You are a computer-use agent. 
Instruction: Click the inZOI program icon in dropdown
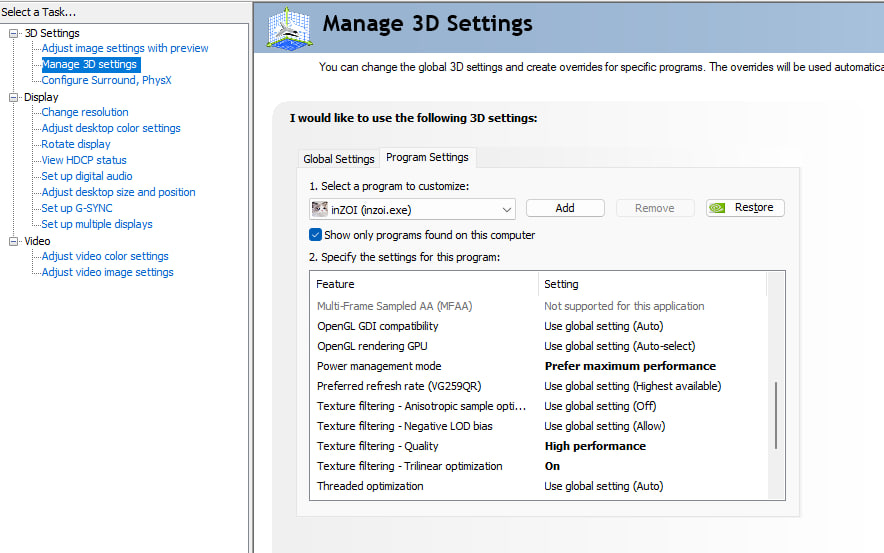[320, 209]
